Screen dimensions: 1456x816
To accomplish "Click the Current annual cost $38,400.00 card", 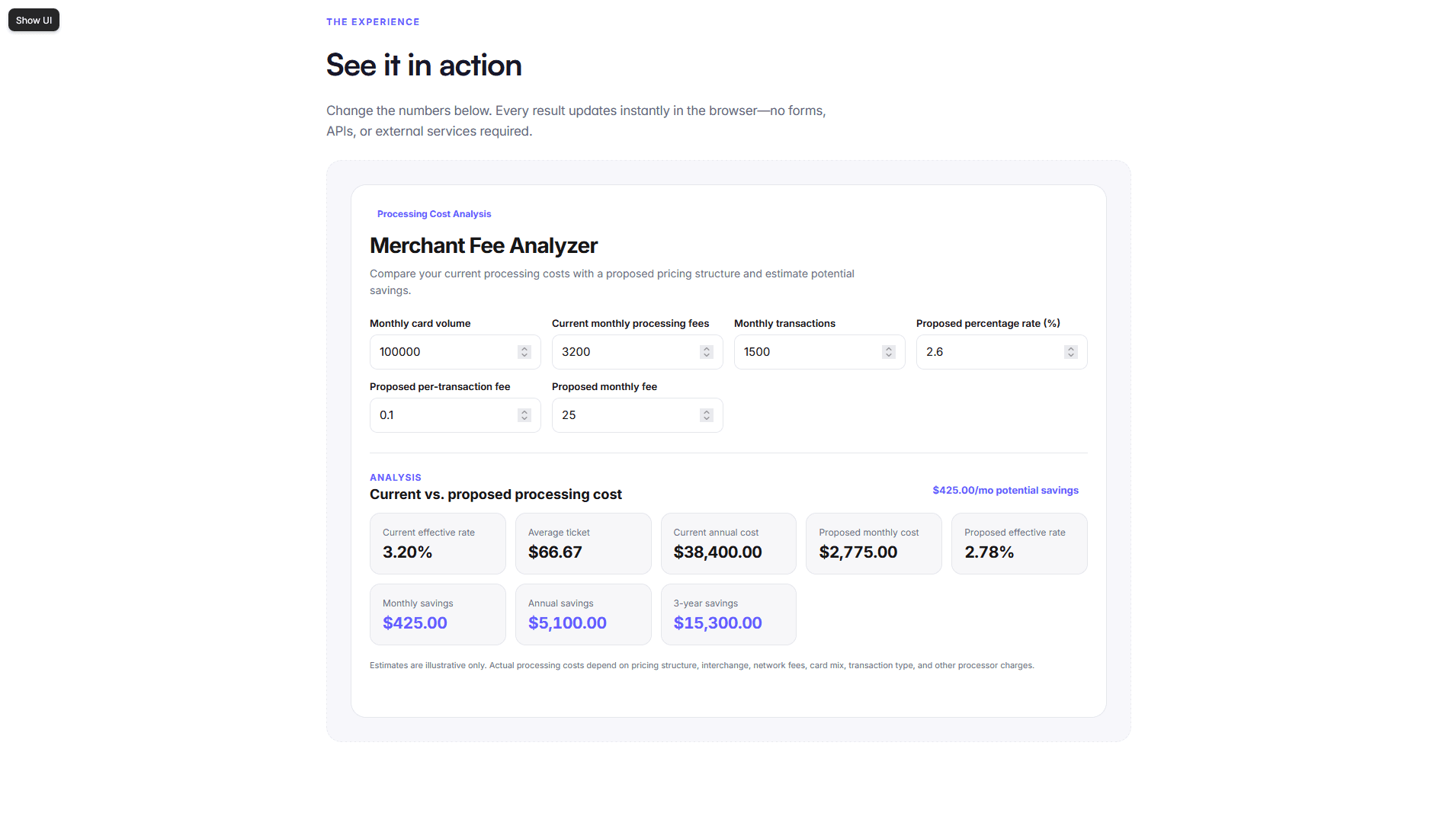I will (x=728, y=543).
